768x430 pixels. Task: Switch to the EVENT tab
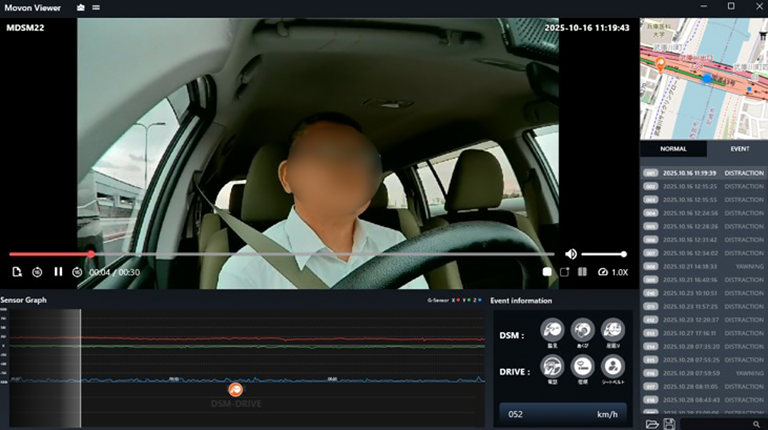point(740,149)
